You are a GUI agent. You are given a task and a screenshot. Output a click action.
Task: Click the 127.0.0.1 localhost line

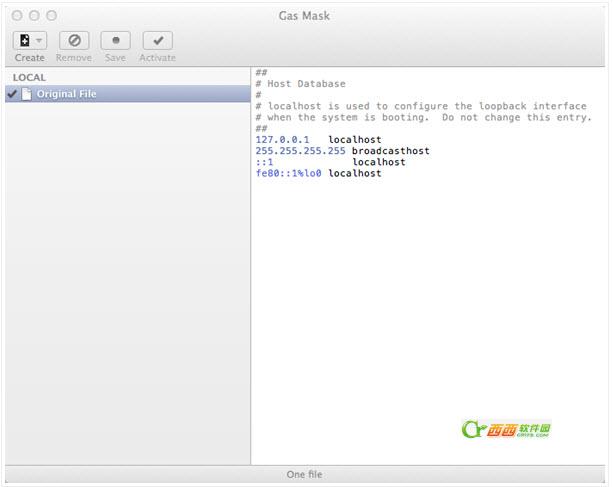point(317,140)
